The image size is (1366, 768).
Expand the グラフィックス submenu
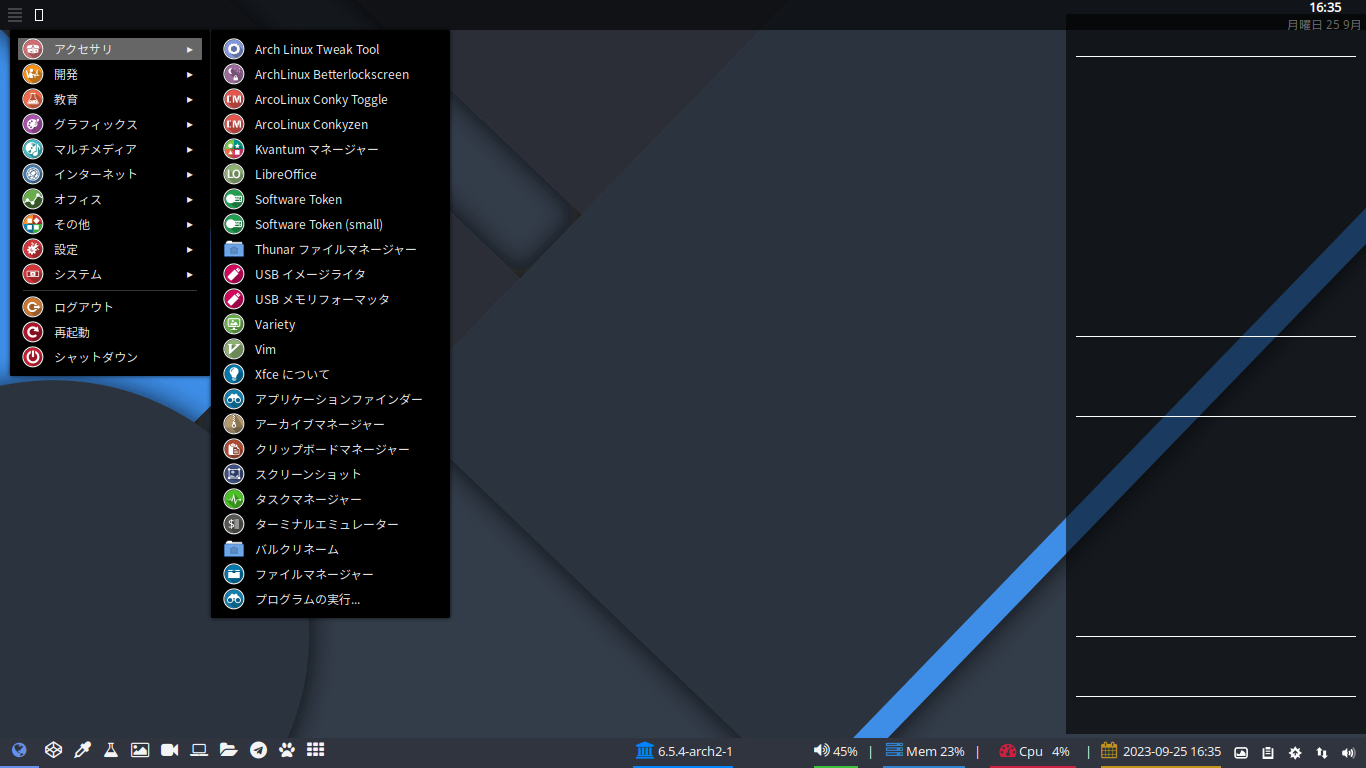point(110,124)
